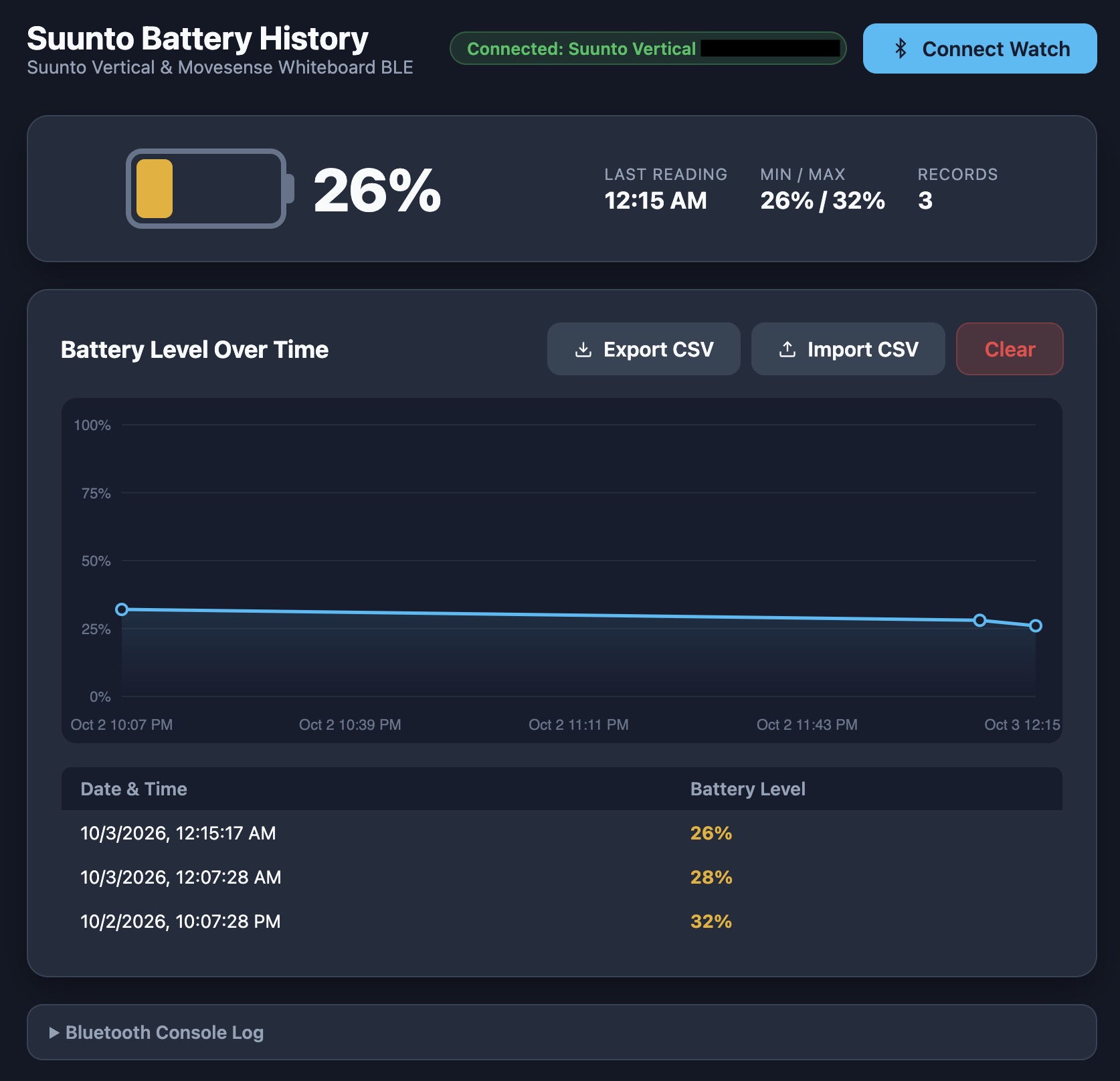
Task: Click the Oct 2 11:11 PM axis label
Action: tap(579, 724)
